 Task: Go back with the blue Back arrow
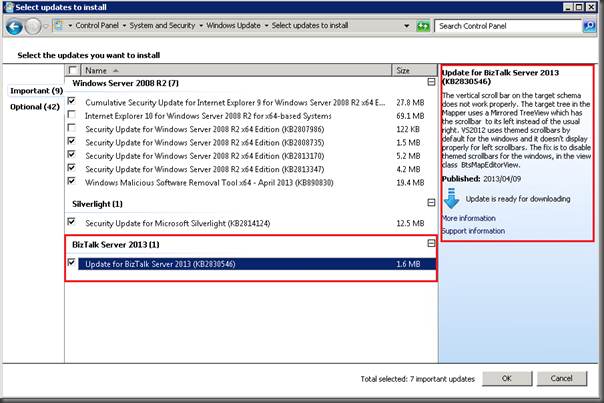15,27
